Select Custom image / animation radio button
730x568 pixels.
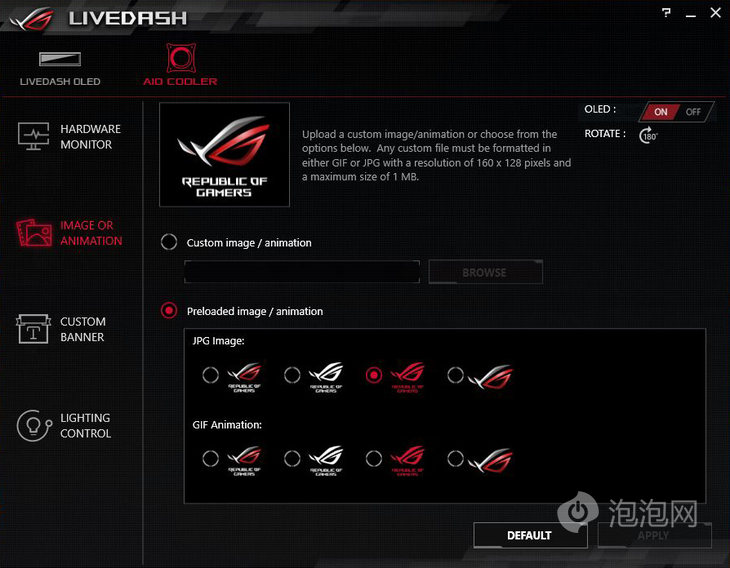coord(169,242)
